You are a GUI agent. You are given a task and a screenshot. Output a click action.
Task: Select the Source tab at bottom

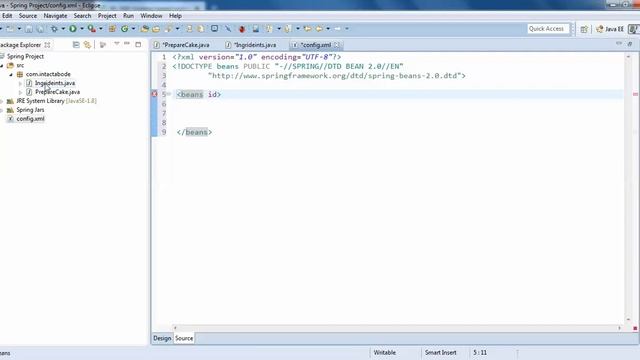[184, 338]
